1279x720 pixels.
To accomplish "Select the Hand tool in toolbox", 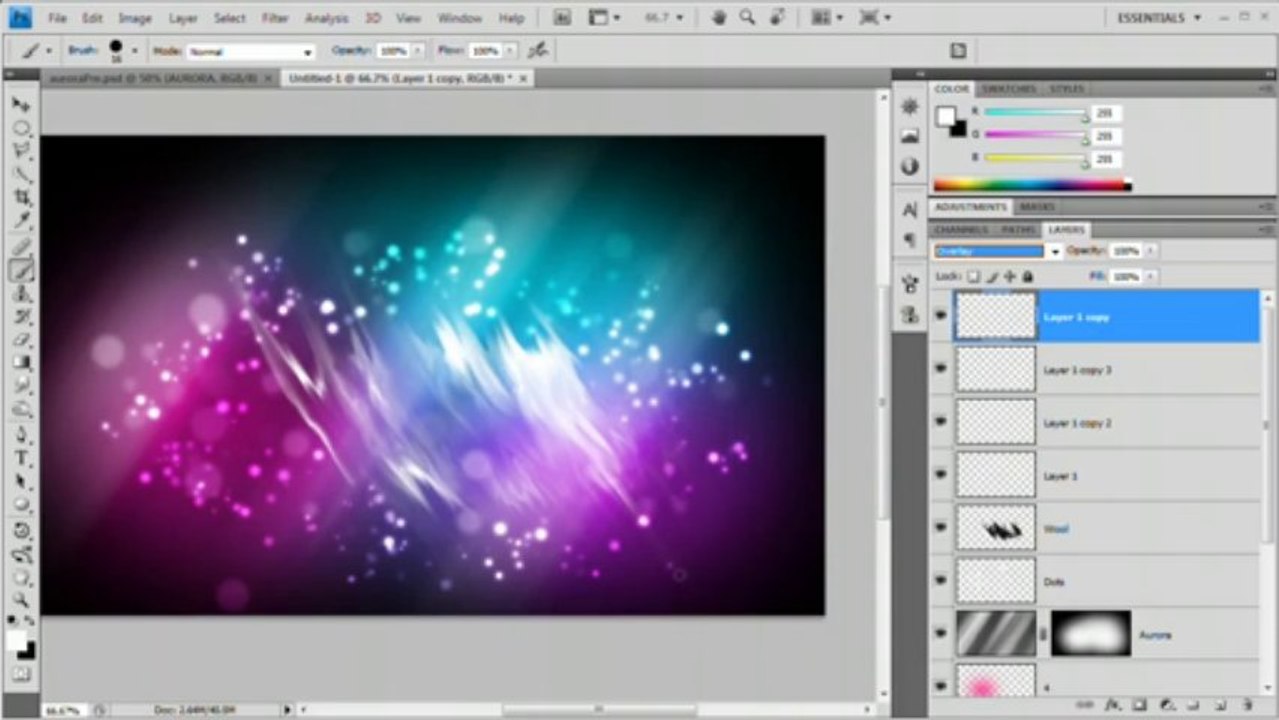I will click(x=21, y=577).
